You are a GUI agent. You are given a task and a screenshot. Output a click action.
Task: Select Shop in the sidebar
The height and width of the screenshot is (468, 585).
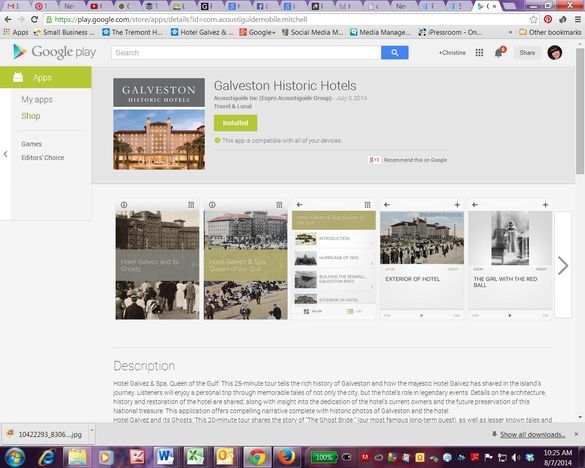click(x=31, y=116)
